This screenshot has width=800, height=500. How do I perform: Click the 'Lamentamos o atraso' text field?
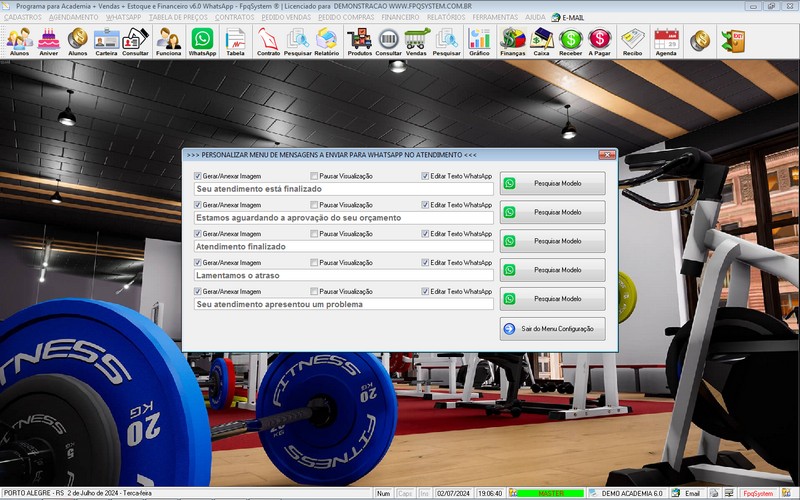[343, 276]
